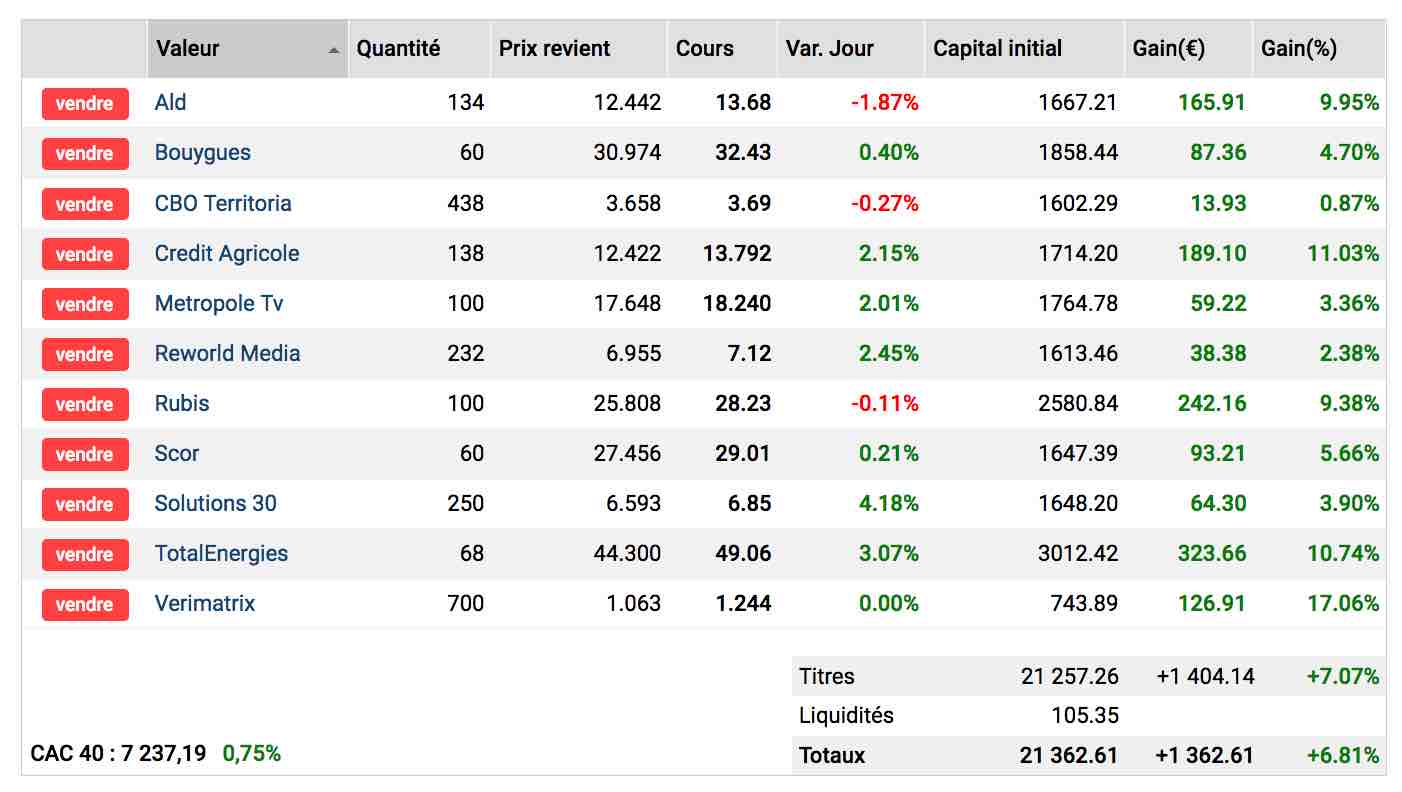This screenshot has width=1402, height=792.
Task: Click vendre on the Scor row
Action: [85, 453]
